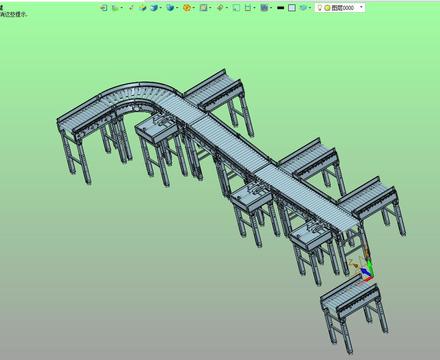Viewport: 440px width, 360px height.
Task: Click the green selection filter icon
Action: 115,8
